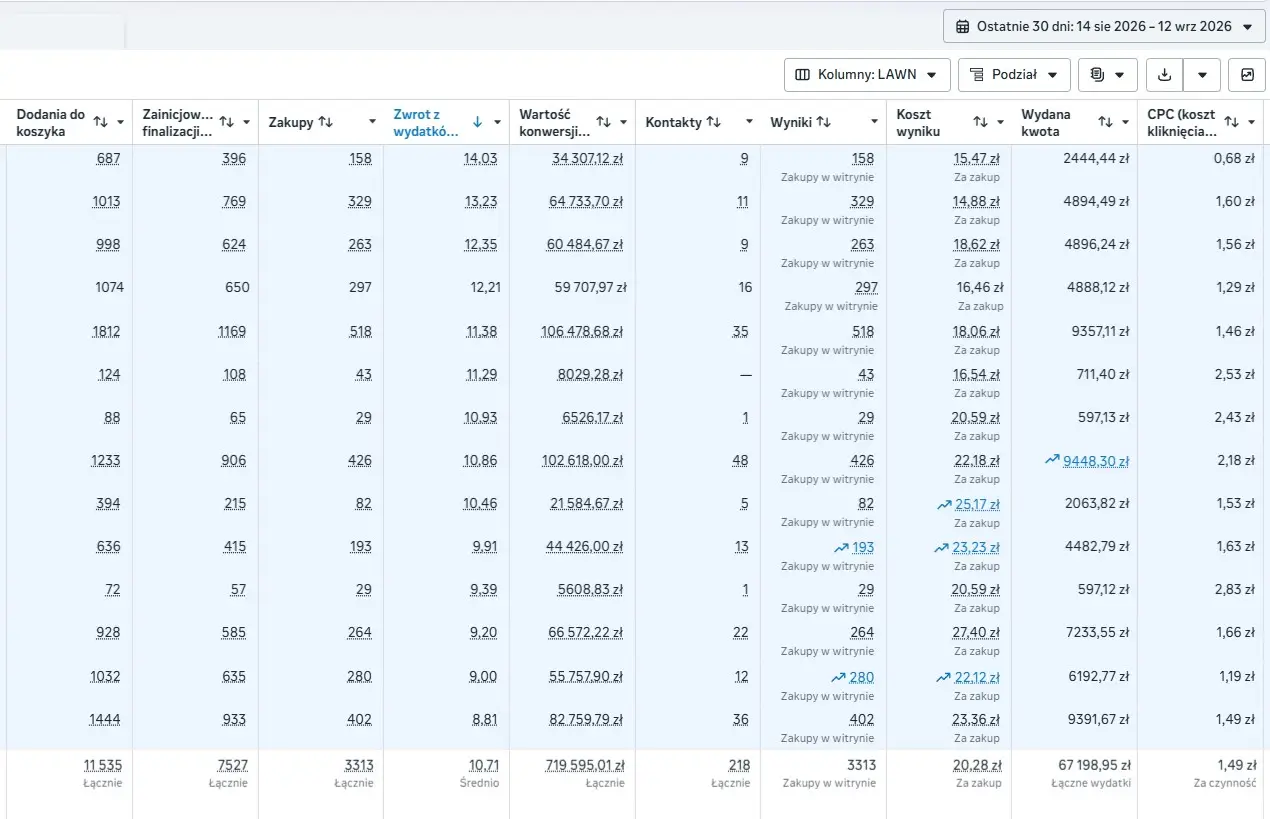Open the chart view icon

coord(1247,75)
